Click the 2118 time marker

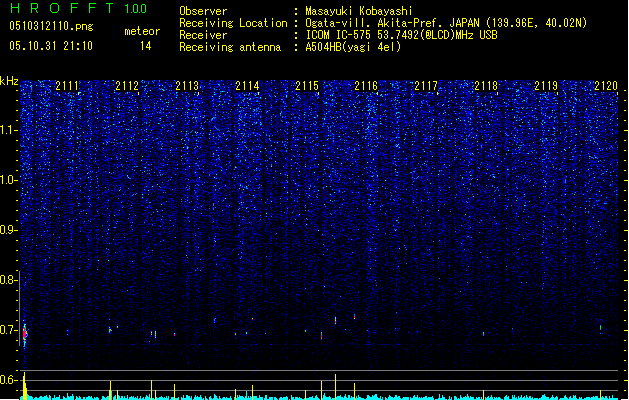[x=486, y=86]
